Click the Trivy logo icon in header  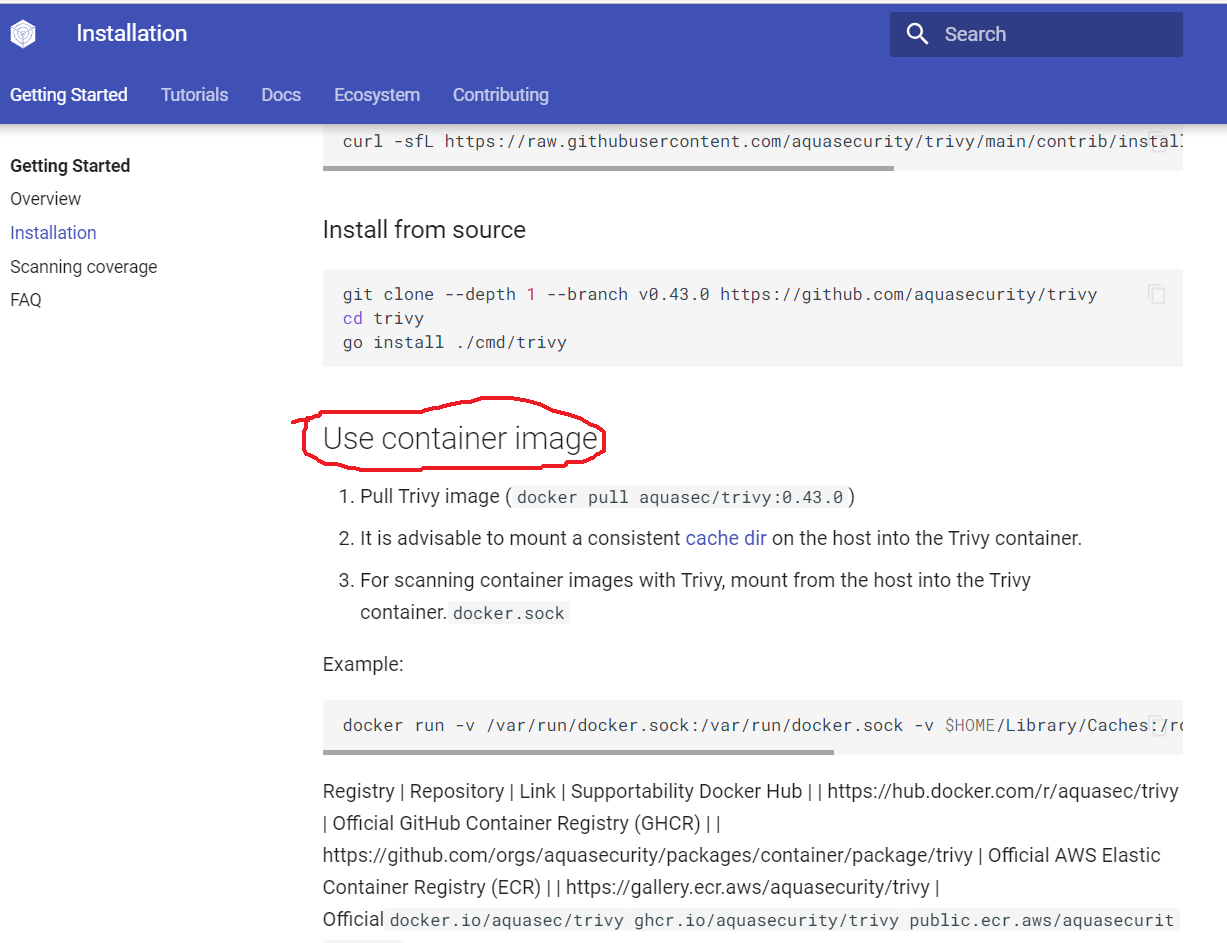pyautogui.click(x=23, y=35)
